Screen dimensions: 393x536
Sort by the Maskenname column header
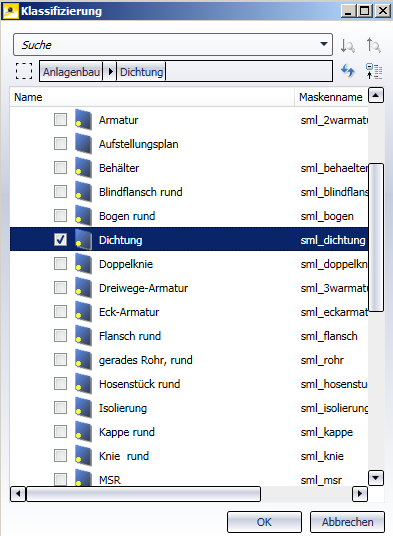[x=331, y=97]
